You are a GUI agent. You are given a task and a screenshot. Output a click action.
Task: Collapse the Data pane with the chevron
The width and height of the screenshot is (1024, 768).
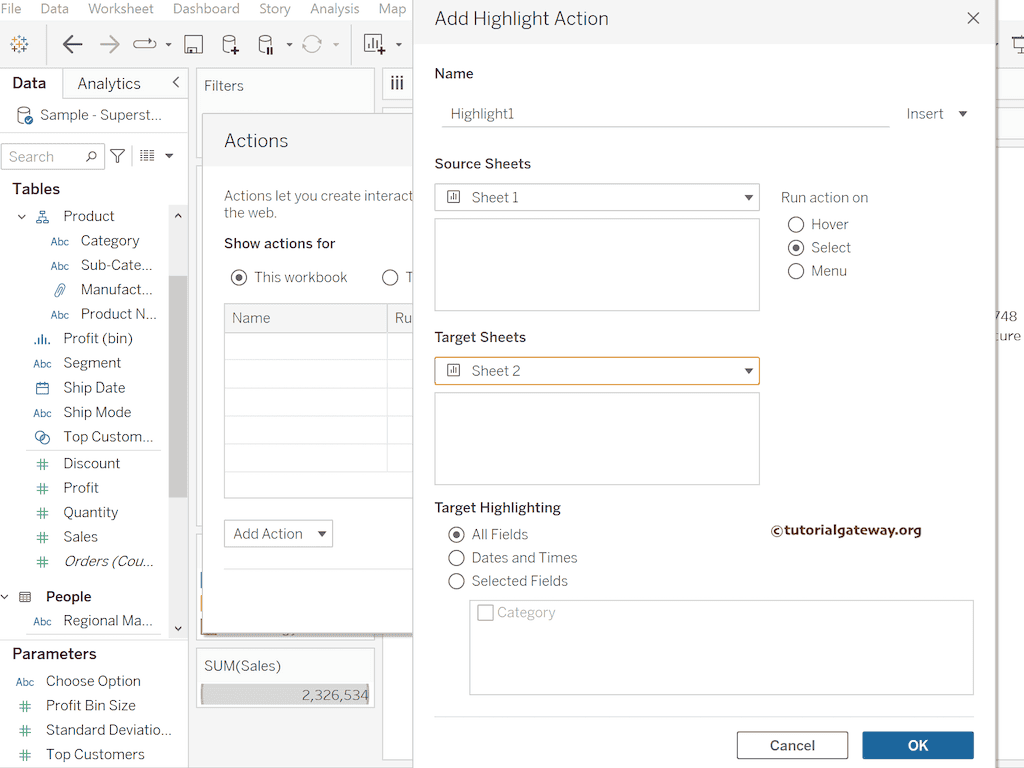(176, 82)
